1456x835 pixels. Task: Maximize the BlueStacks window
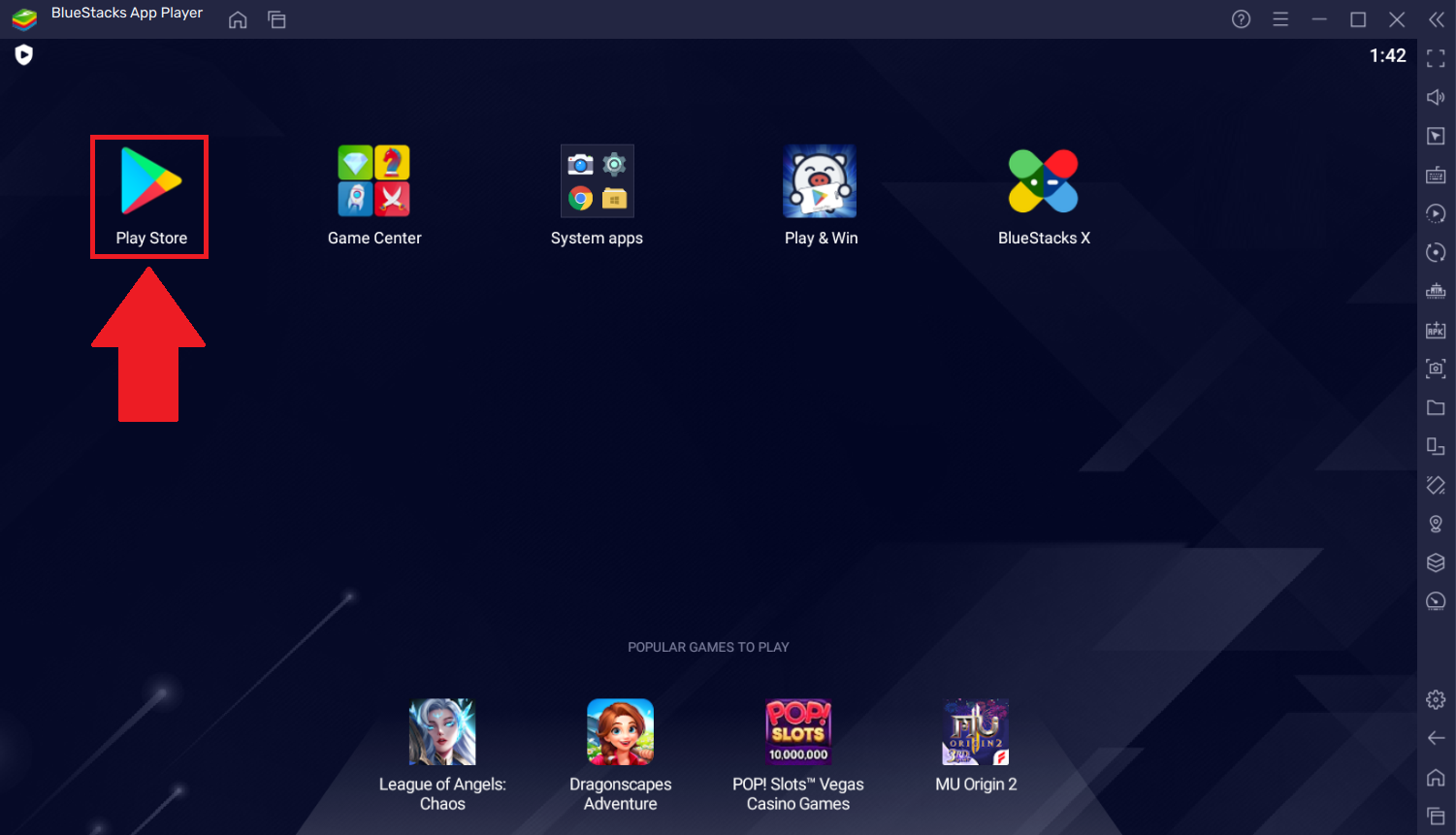point(1358,19)
